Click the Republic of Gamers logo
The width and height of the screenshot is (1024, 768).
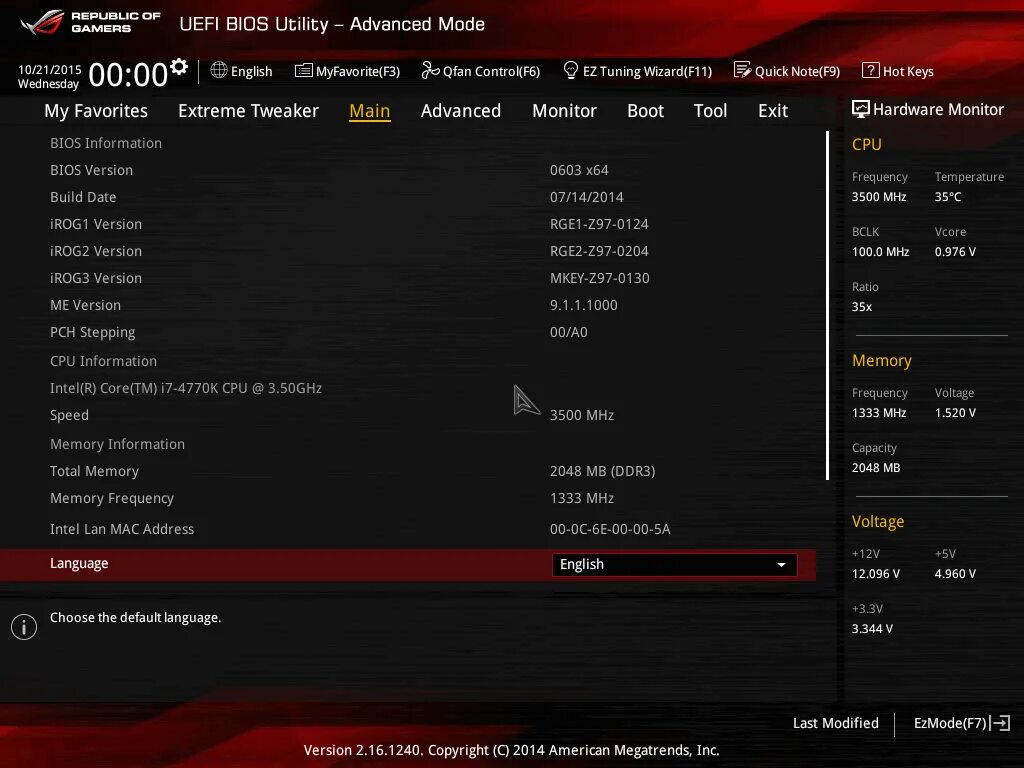pos(90,22)
